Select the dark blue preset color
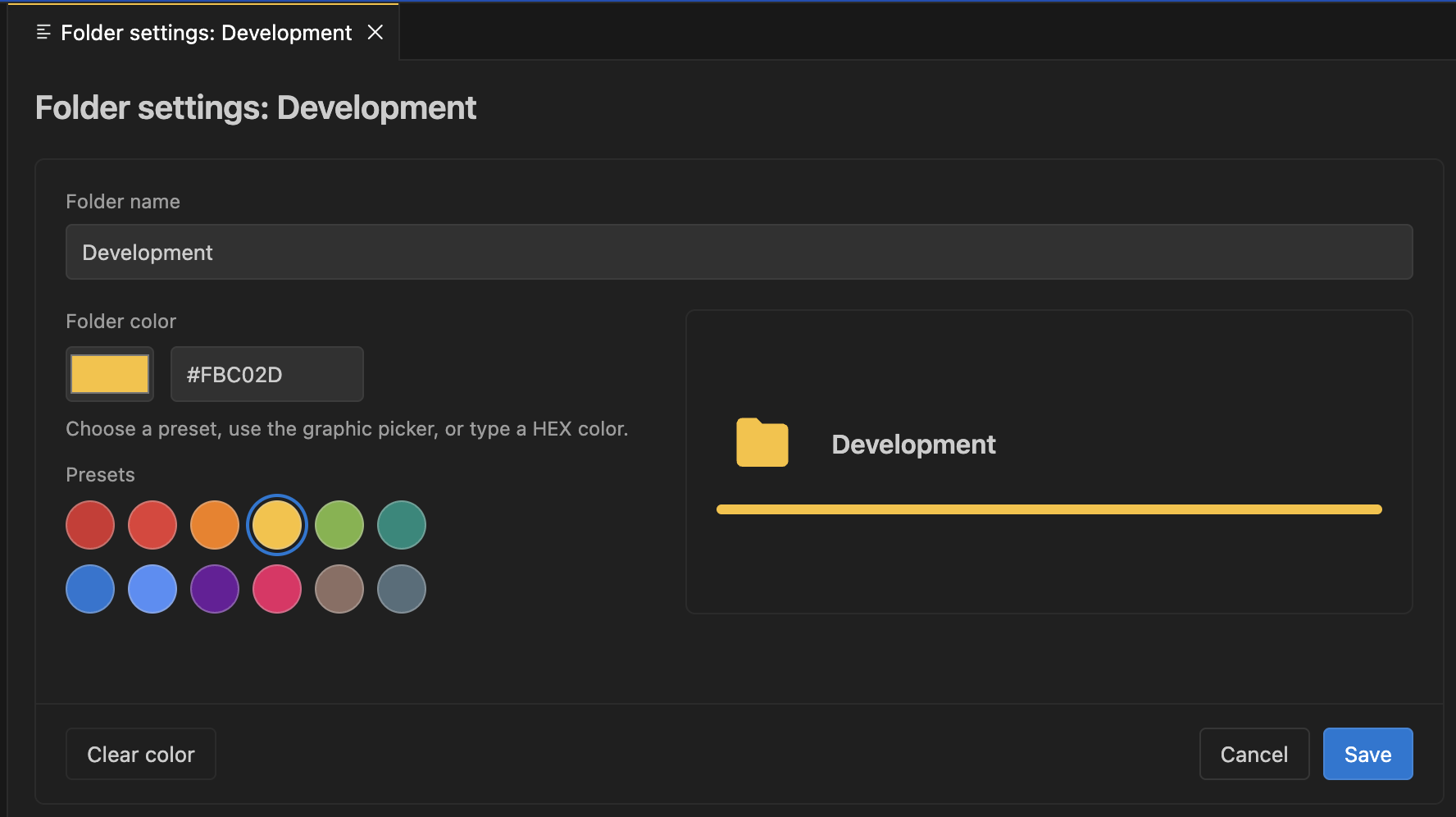Viewport: 1456px width, 817px height. [90, 589]
